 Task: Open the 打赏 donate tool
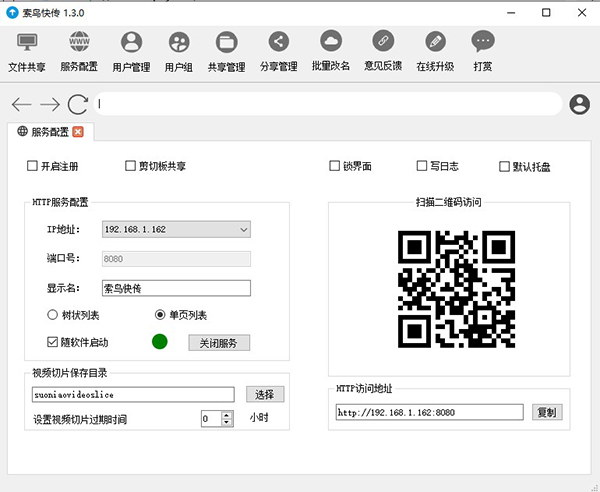pyautogui.click(x=483, y=52)
